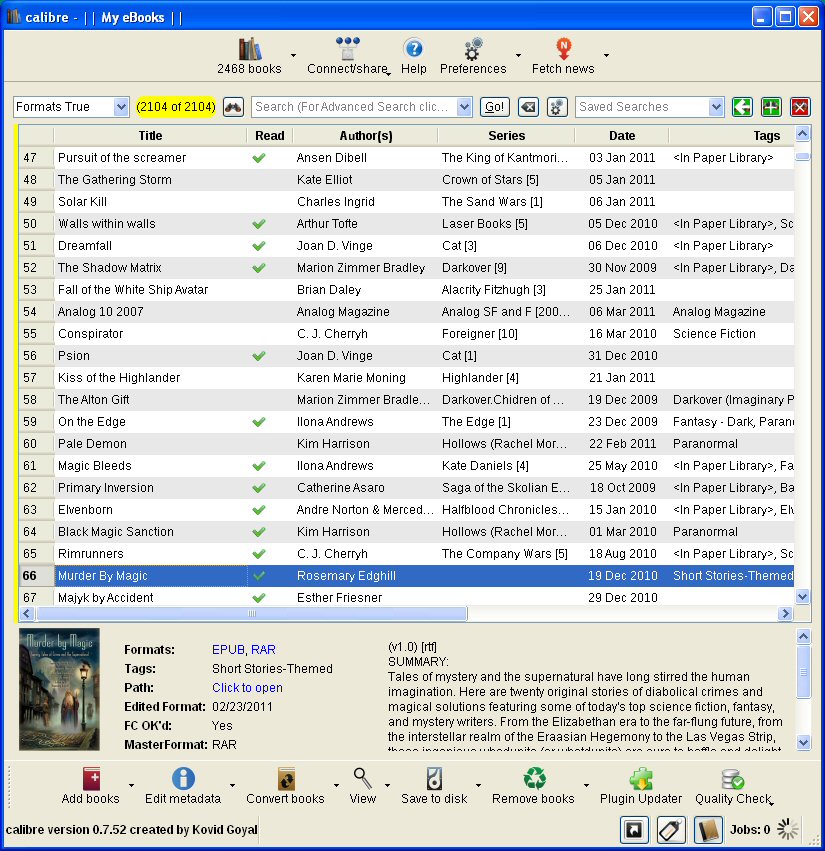Select the 'Kiss of the Highlander' book
Image resolution: width=825 pixels, height=851 pixels.
point(119,378)
